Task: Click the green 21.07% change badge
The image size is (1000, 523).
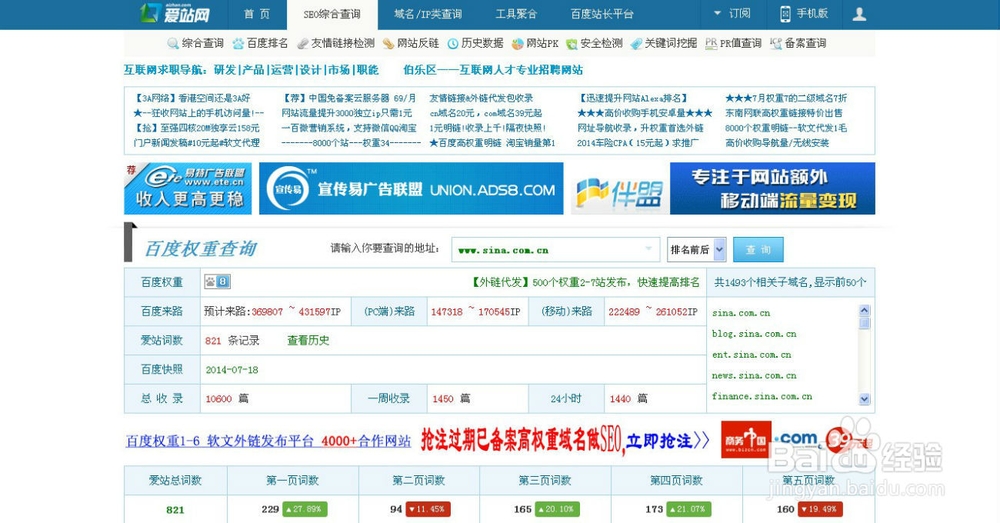Action: coord(689,509)
